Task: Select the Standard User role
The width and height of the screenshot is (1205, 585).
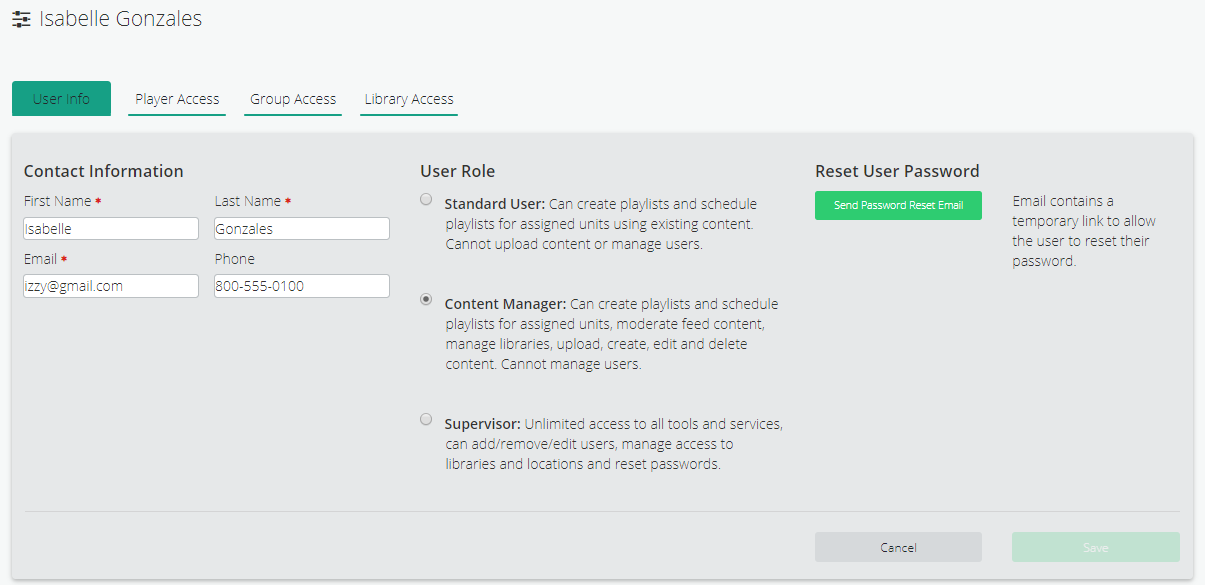Action: tap(426, 199)
